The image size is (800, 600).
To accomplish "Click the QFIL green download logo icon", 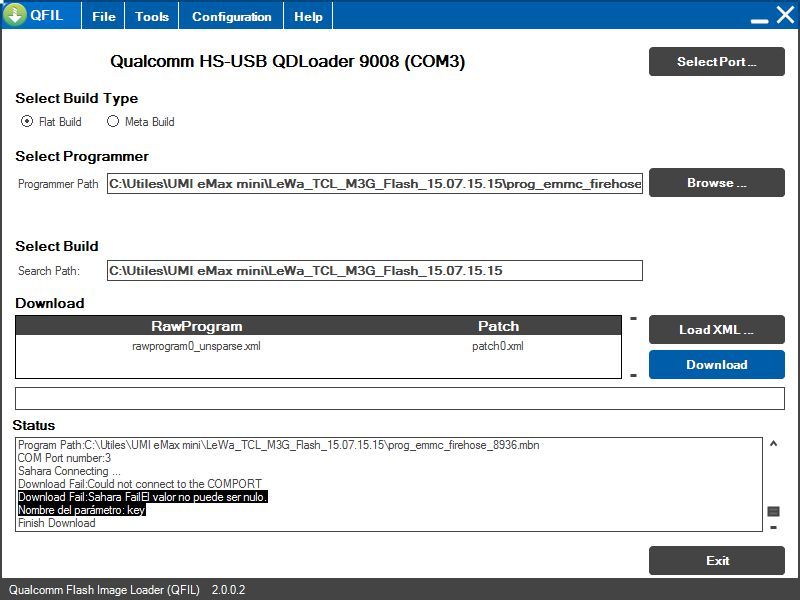I will (x=15, y=14).
